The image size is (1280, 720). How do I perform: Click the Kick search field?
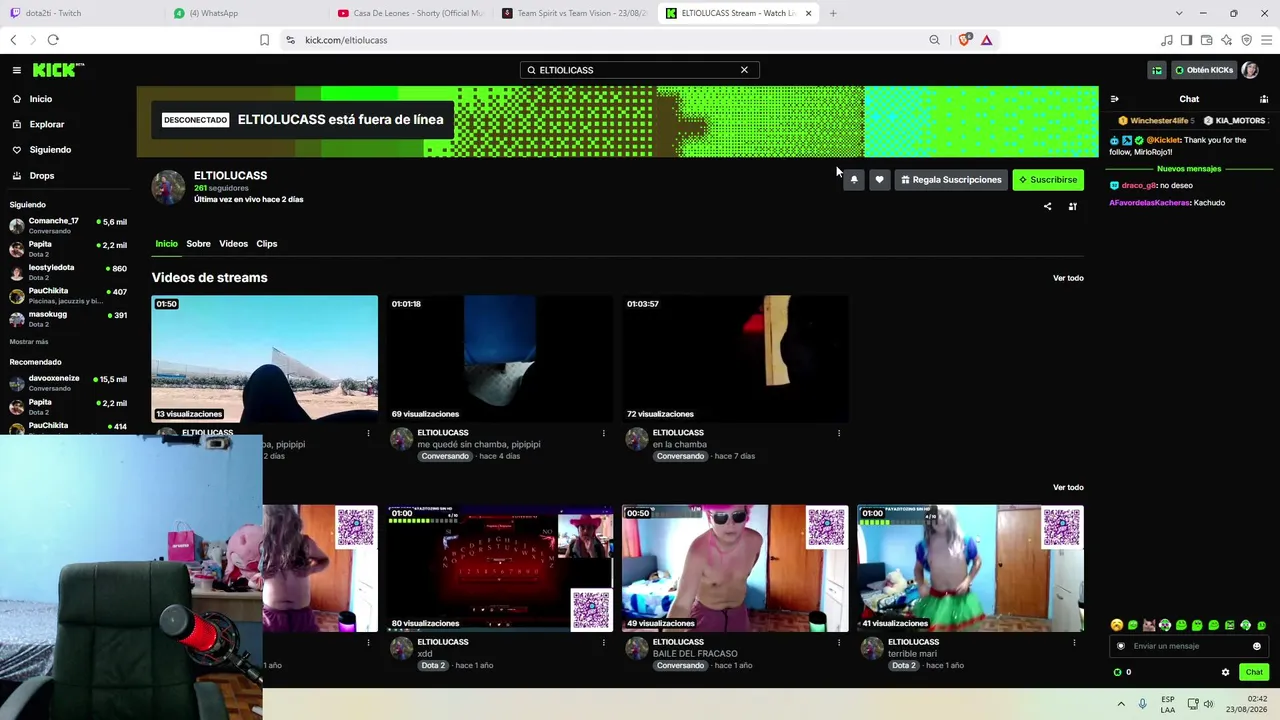(x=640, y=70)
